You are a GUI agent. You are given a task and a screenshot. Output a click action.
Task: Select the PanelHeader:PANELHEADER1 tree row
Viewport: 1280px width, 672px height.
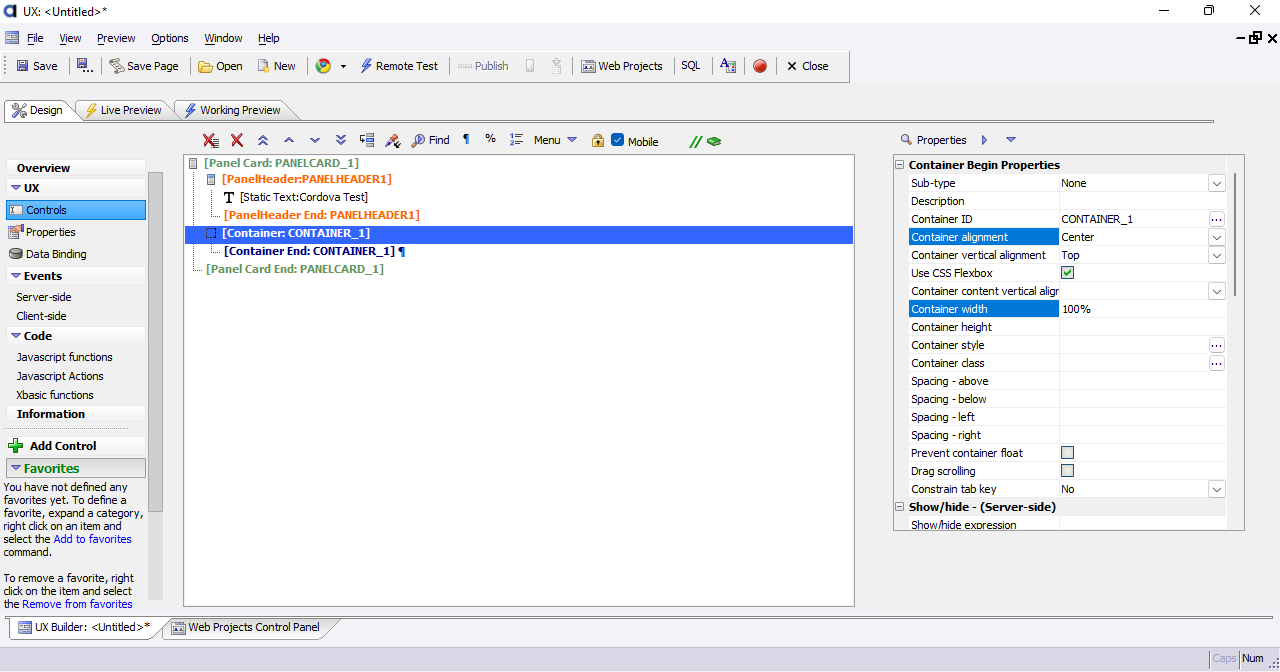[519, 179]
